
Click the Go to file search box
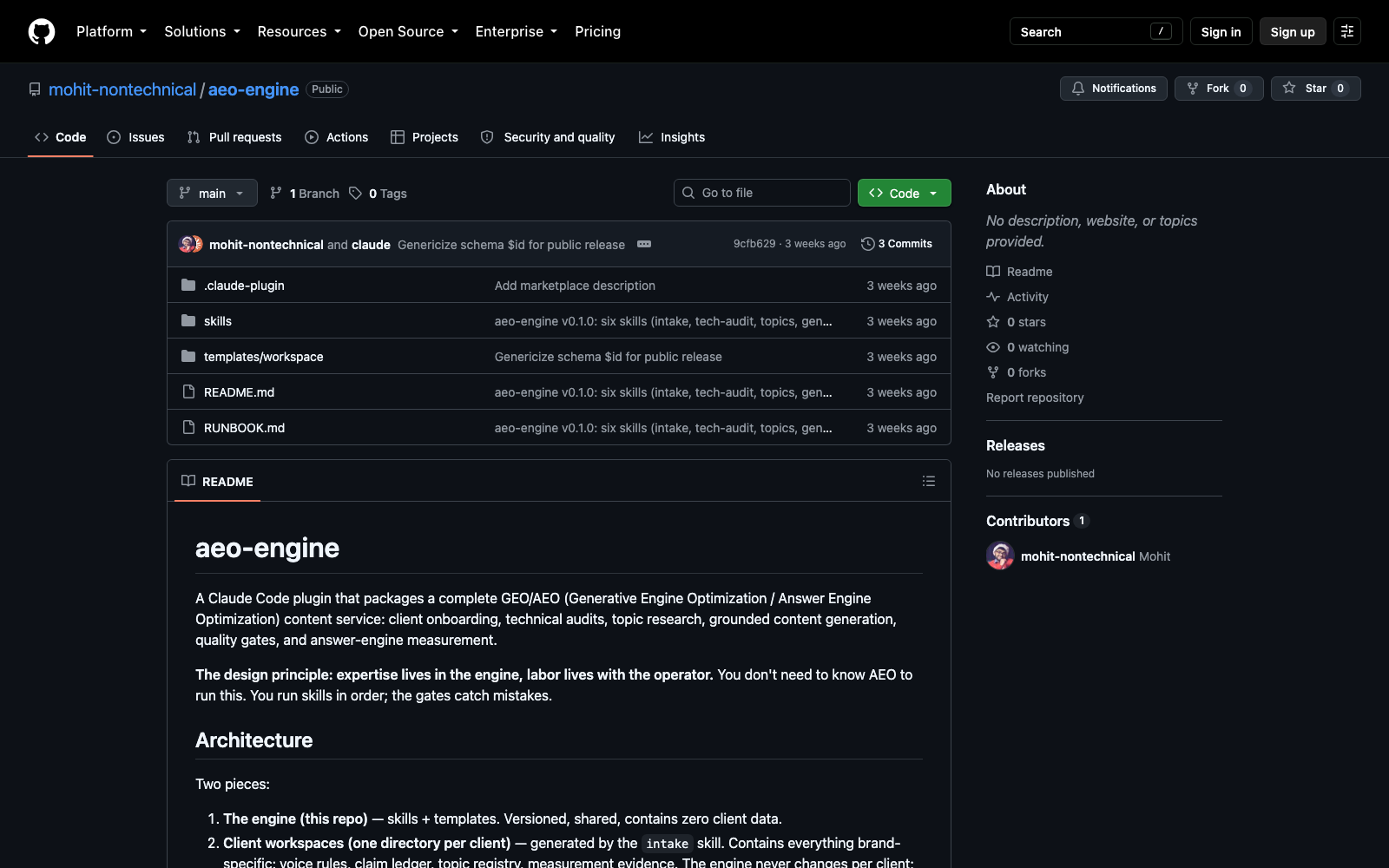[762, 193]
